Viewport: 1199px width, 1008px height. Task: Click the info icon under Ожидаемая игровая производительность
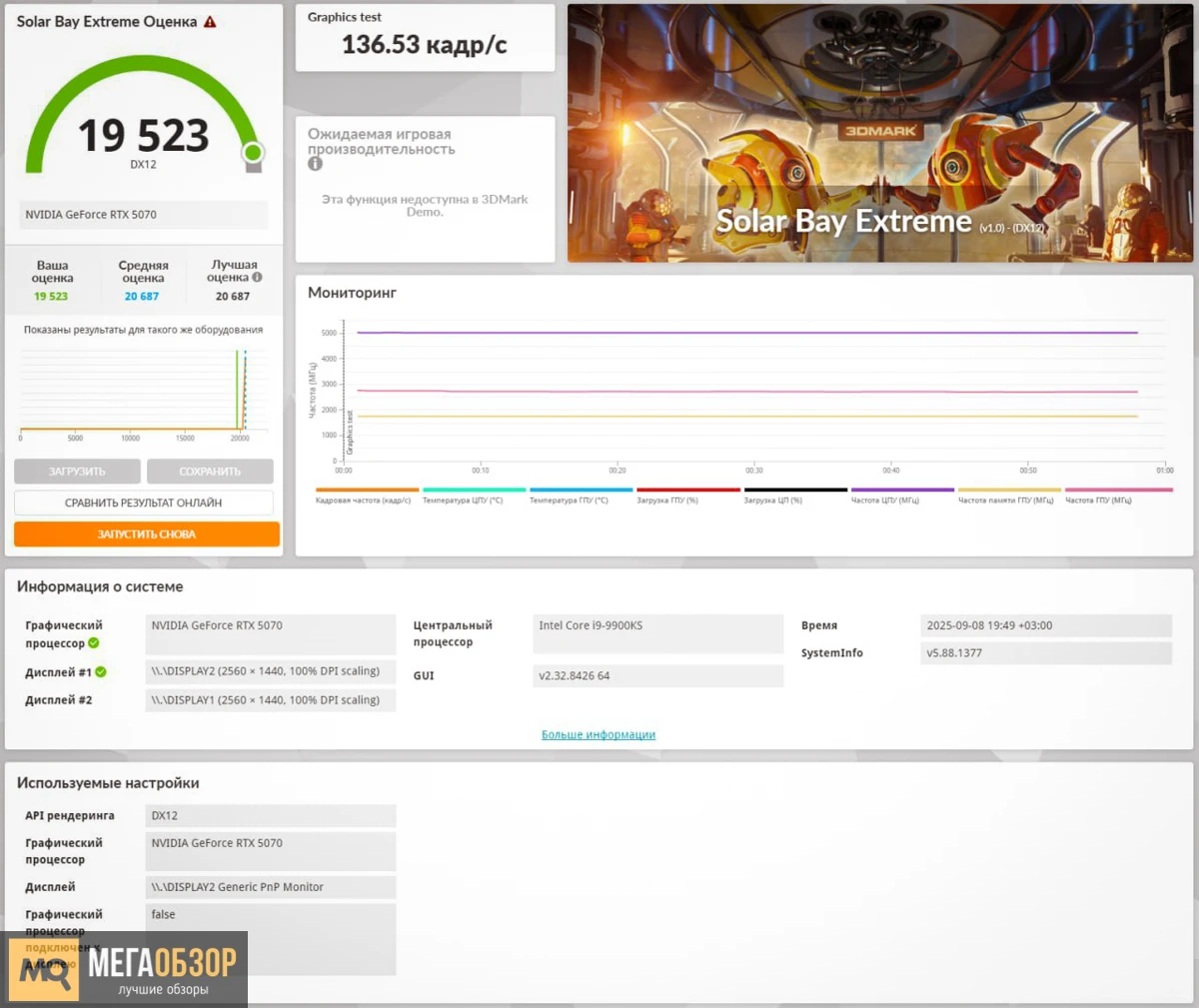[x=315, y=164]
